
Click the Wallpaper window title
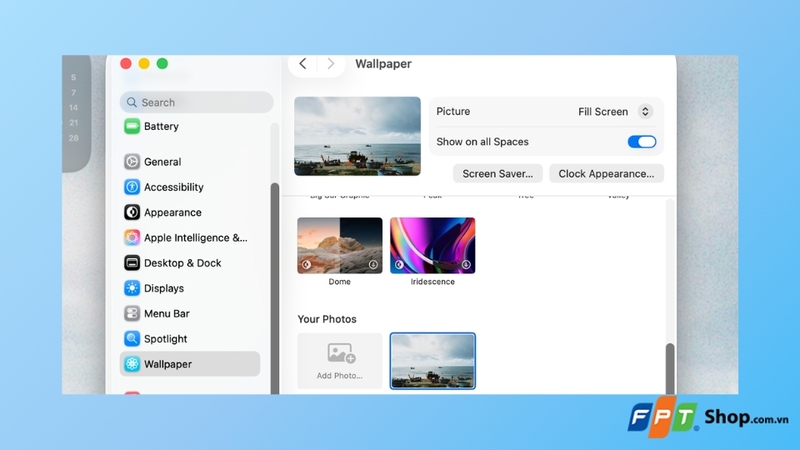coord(383,64)
